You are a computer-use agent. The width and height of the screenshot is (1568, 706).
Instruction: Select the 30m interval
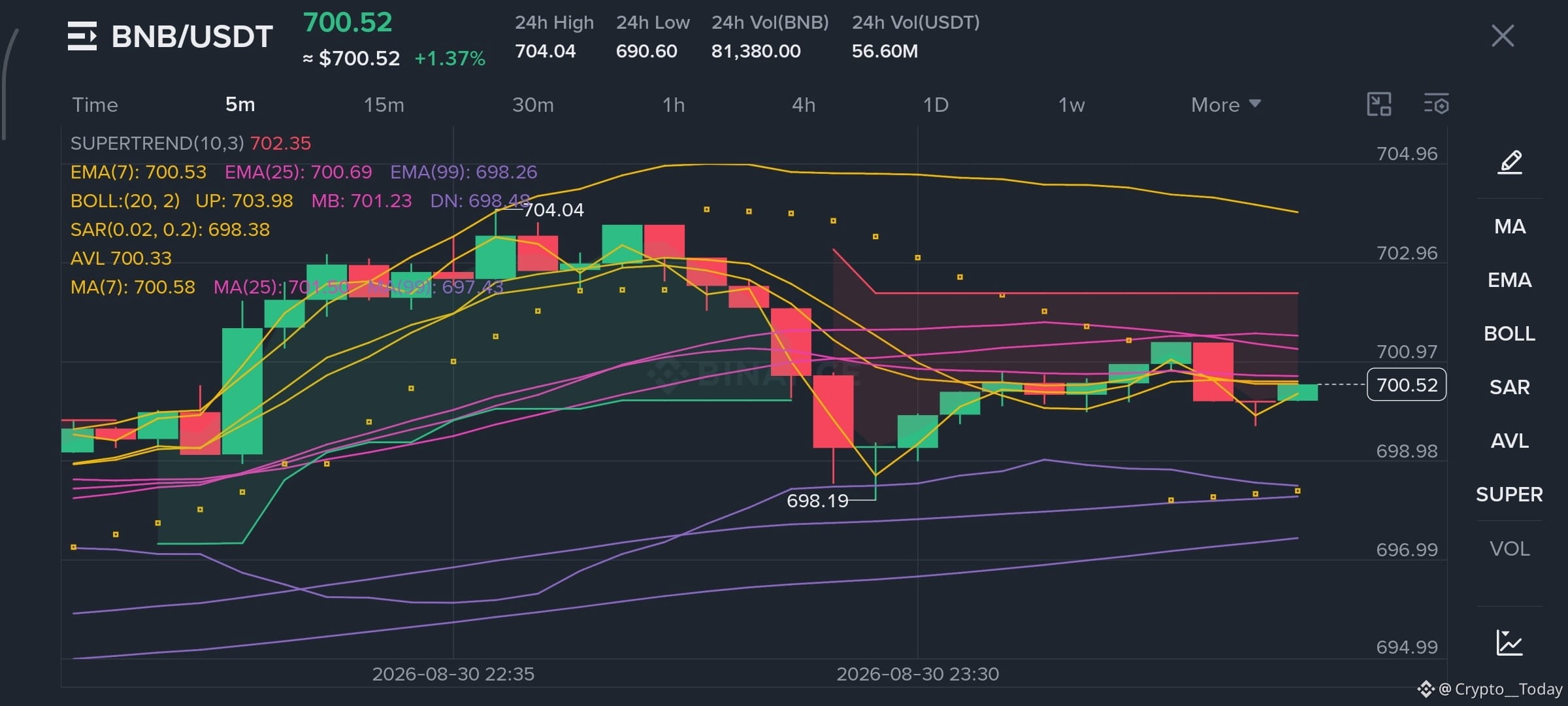point(533,105)
